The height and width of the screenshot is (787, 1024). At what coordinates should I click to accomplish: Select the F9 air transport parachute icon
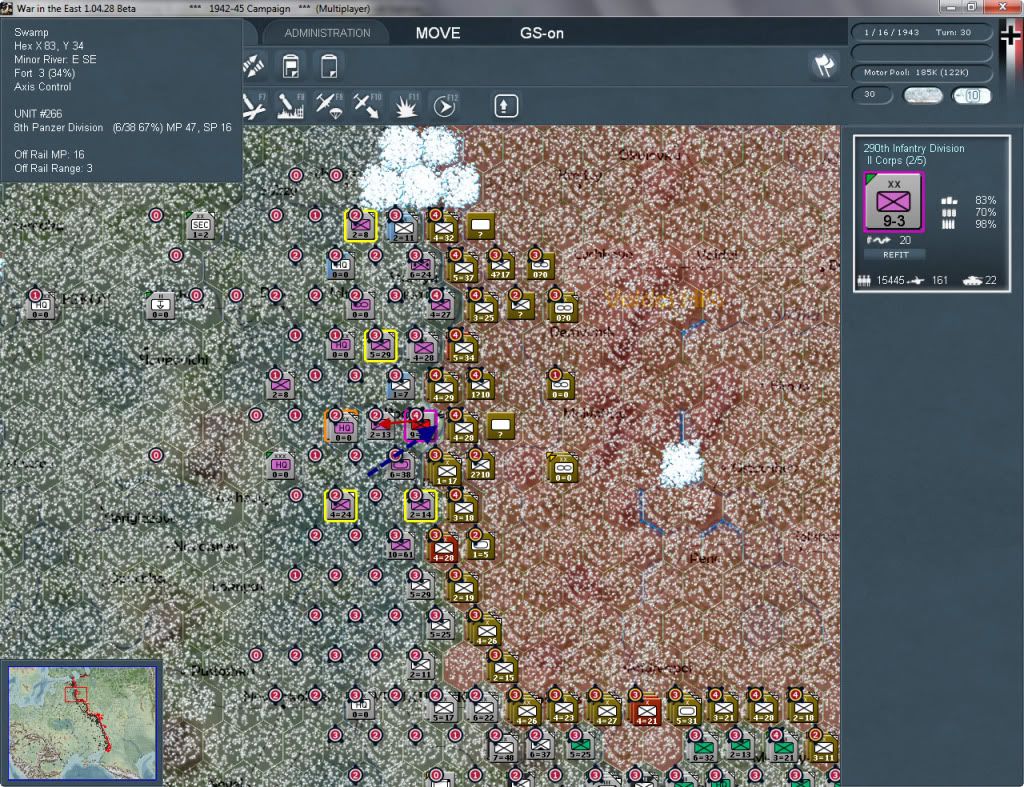coord(329,106)
